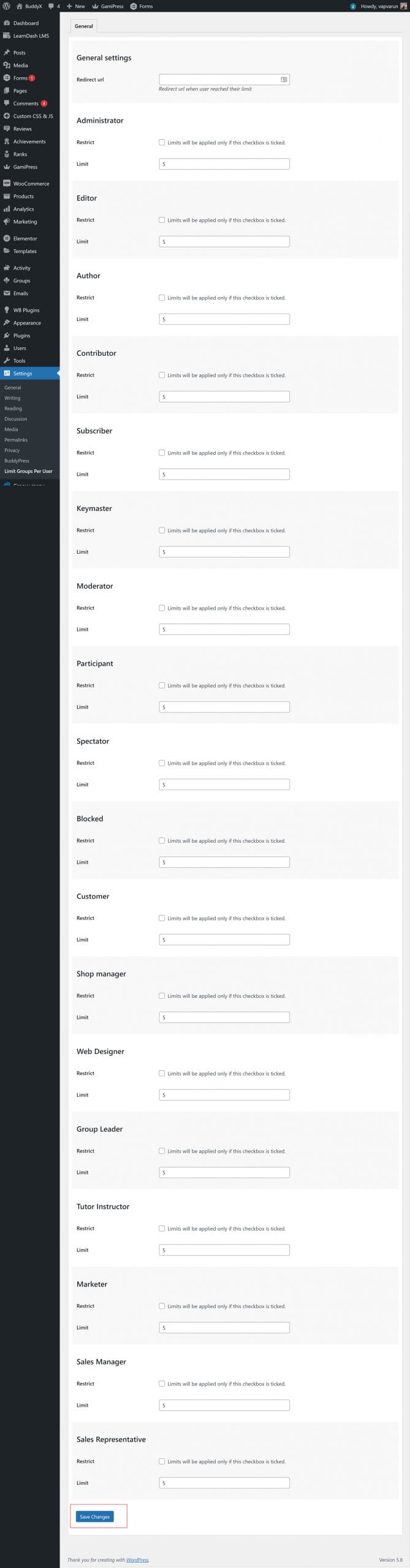The height and width of the screenshot is (1568, 410).
Task: Open the Achievements icon in sidebar
Action: tap(6, 141)
